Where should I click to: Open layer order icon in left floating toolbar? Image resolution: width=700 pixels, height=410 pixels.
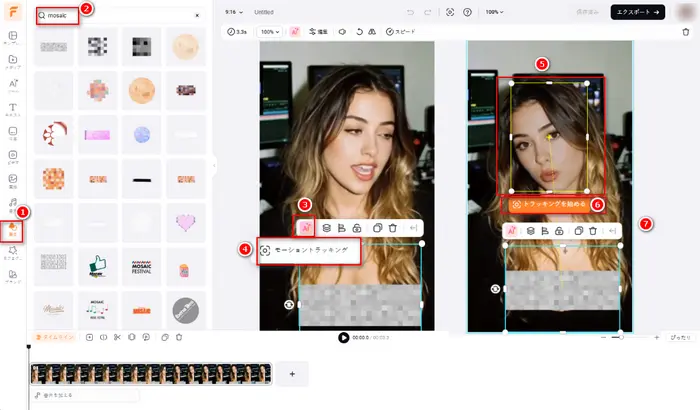point(327,228)
